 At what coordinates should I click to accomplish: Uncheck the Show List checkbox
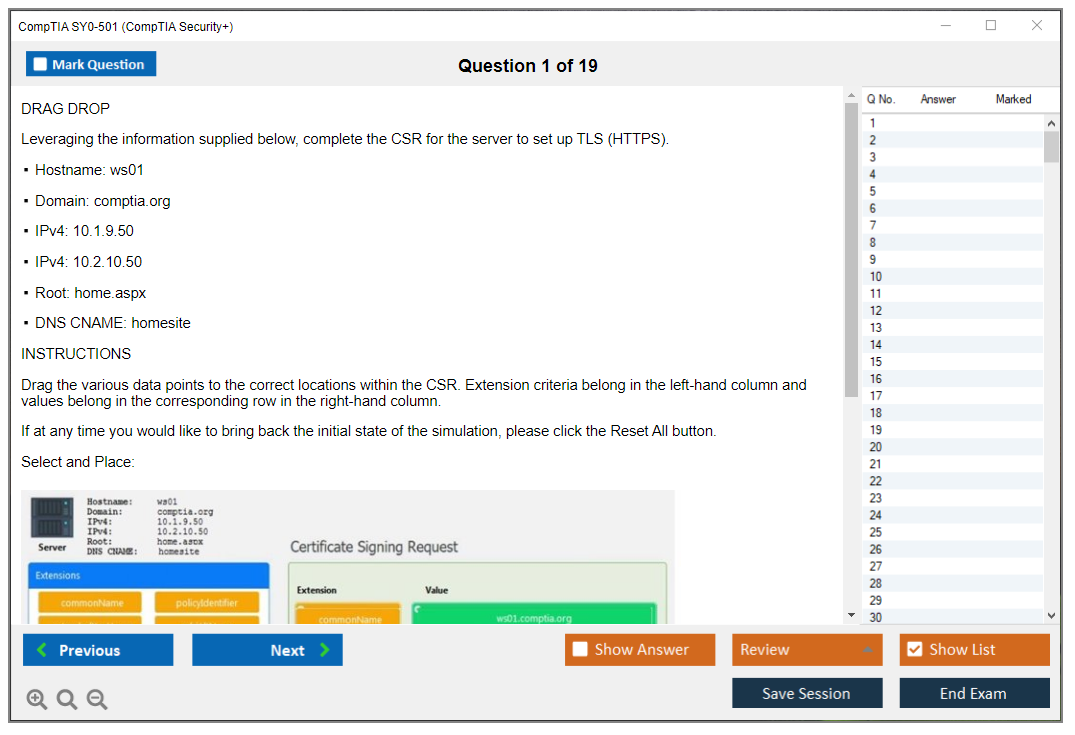(914, 650)
